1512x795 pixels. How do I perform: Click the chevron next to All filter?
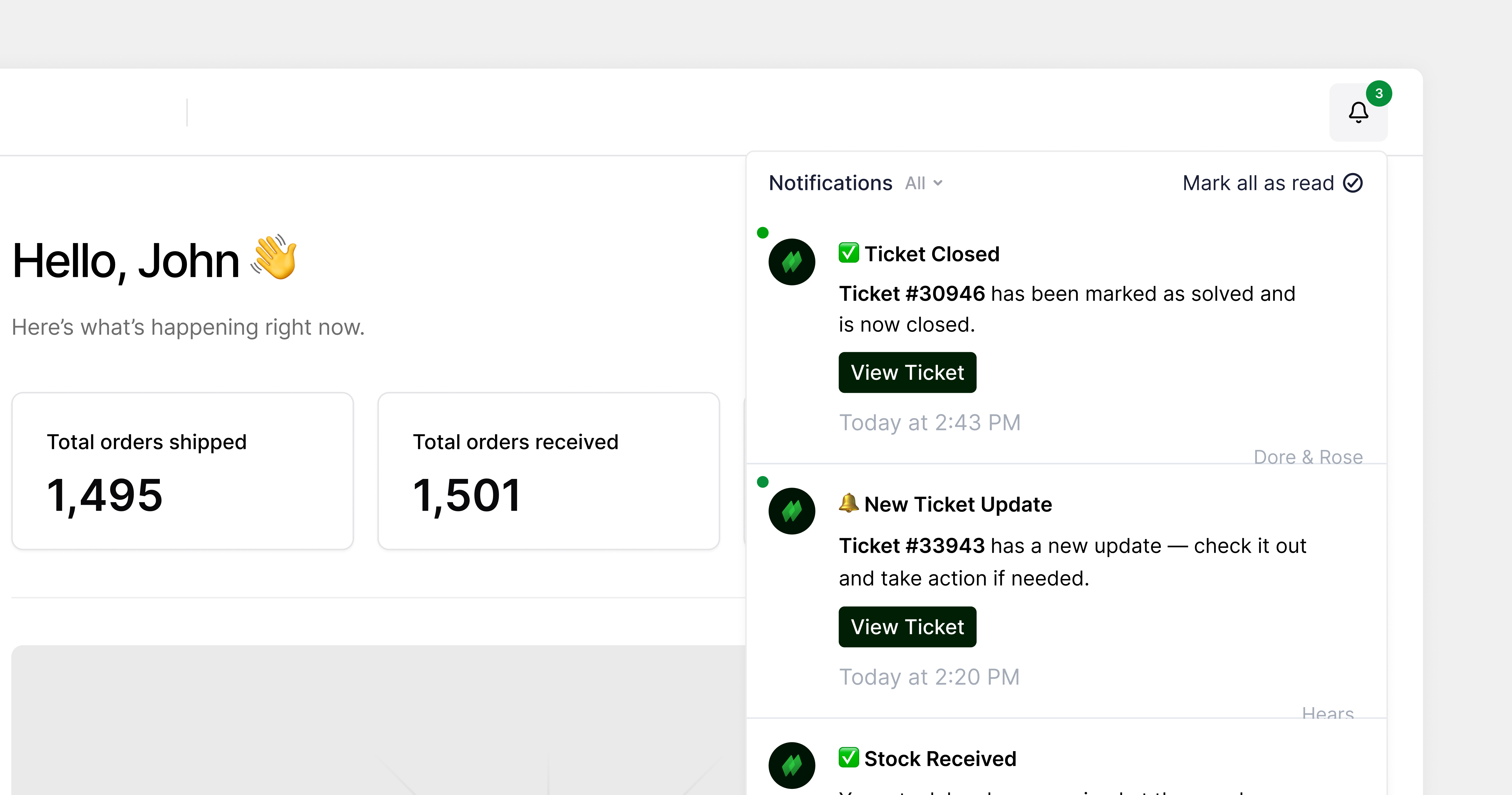coord(938,183)
